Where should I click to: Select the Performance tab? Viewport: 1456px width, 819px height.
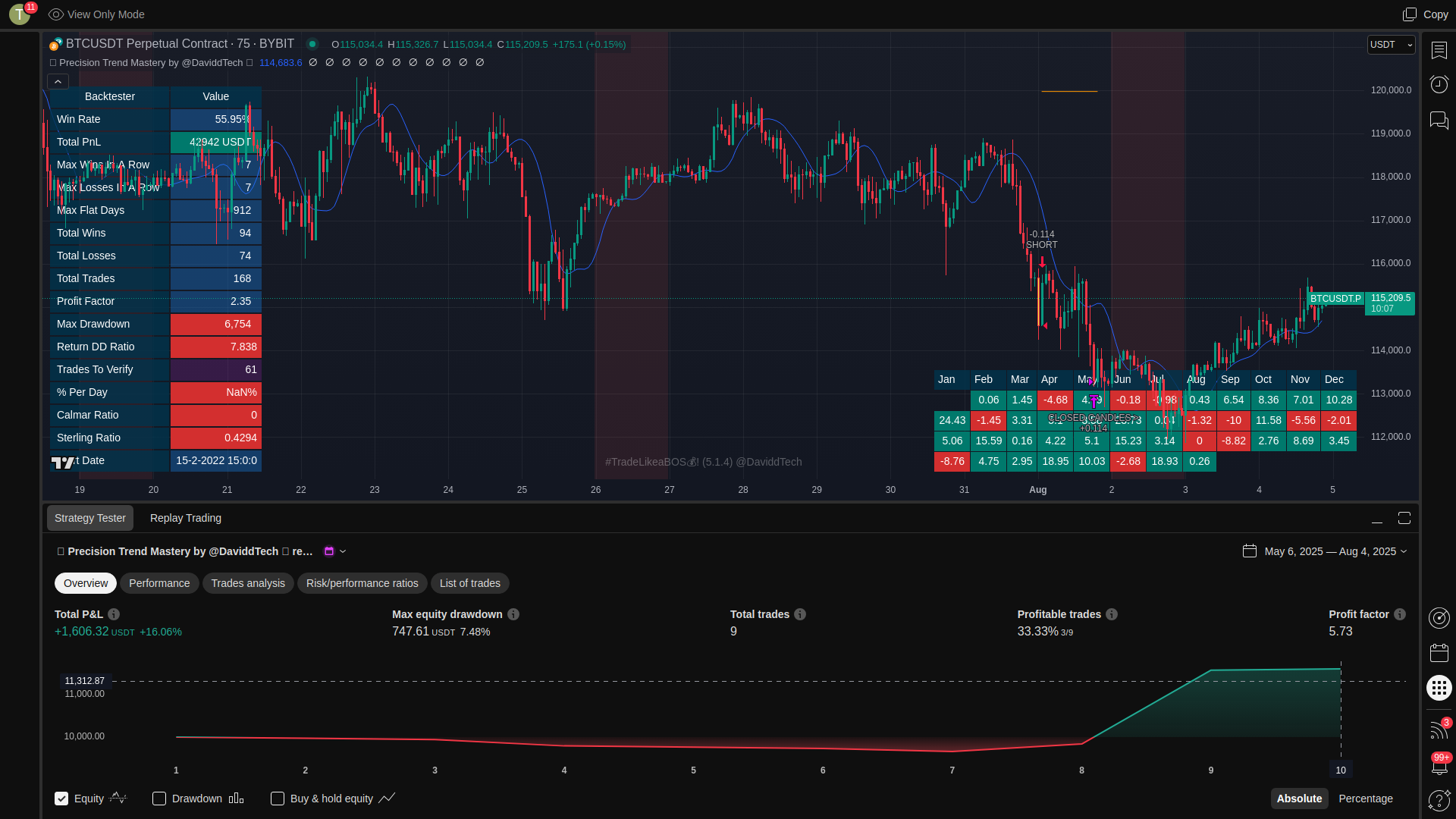(x=159, y=583)
